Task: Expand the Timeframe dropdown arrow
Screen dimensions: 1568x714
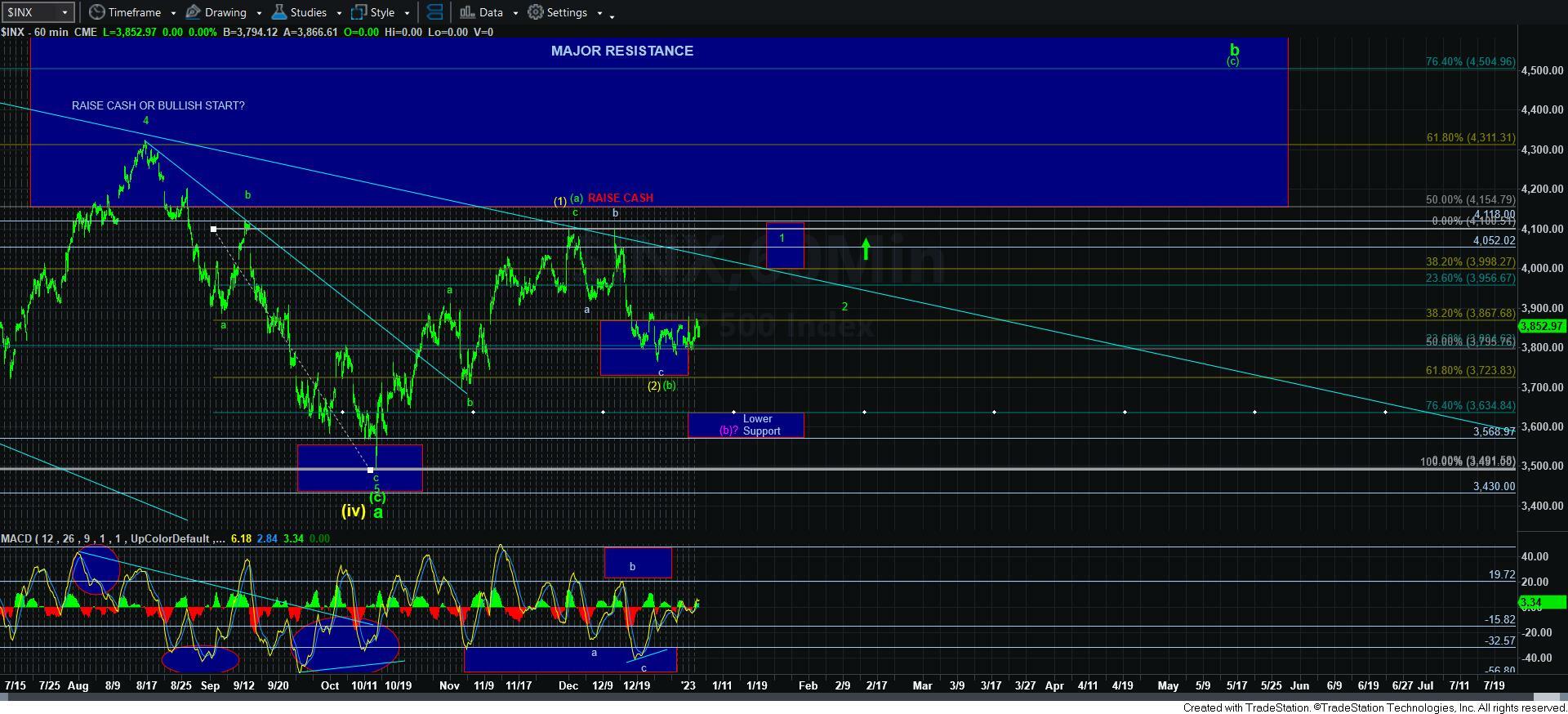Action: 173,13
